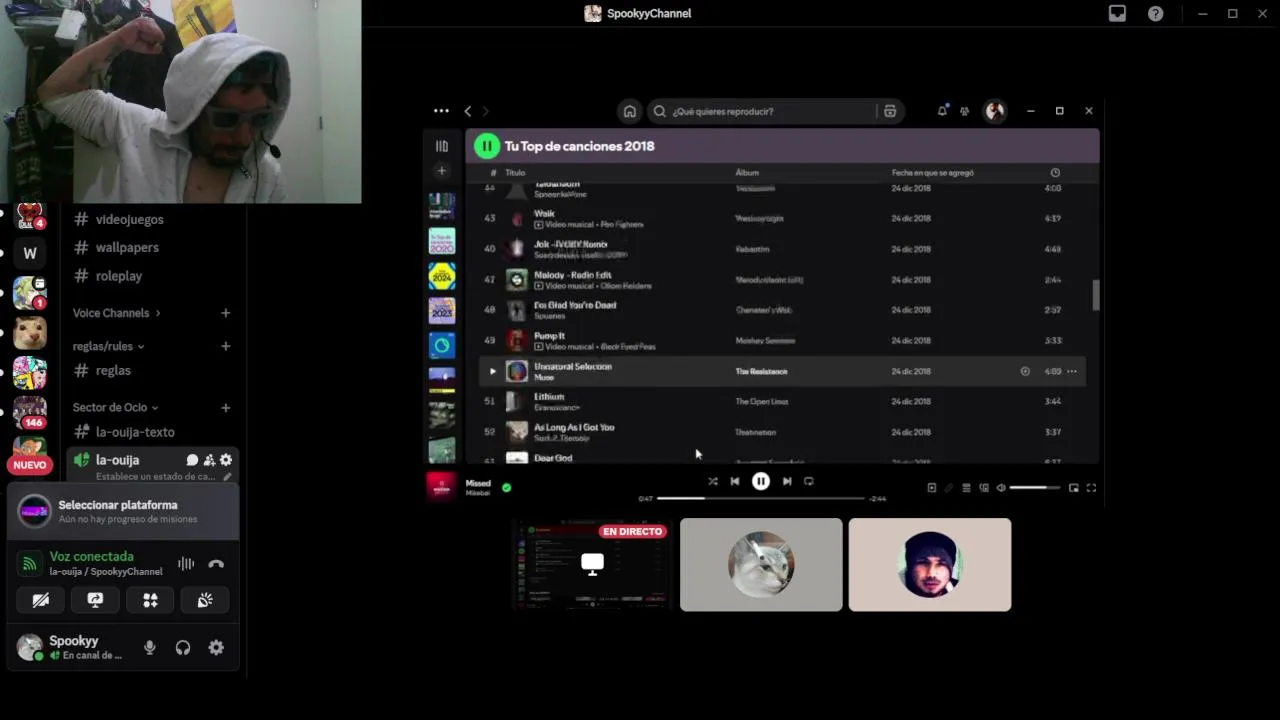Adjust Spotify volume slider
Viewport: 1280px width, 720px height.
point(1034,488)
